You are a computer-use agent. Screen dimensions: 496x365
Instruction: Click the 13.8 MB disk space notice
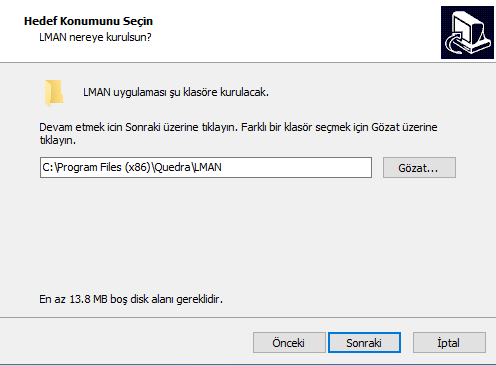click(x=131, y=299)
